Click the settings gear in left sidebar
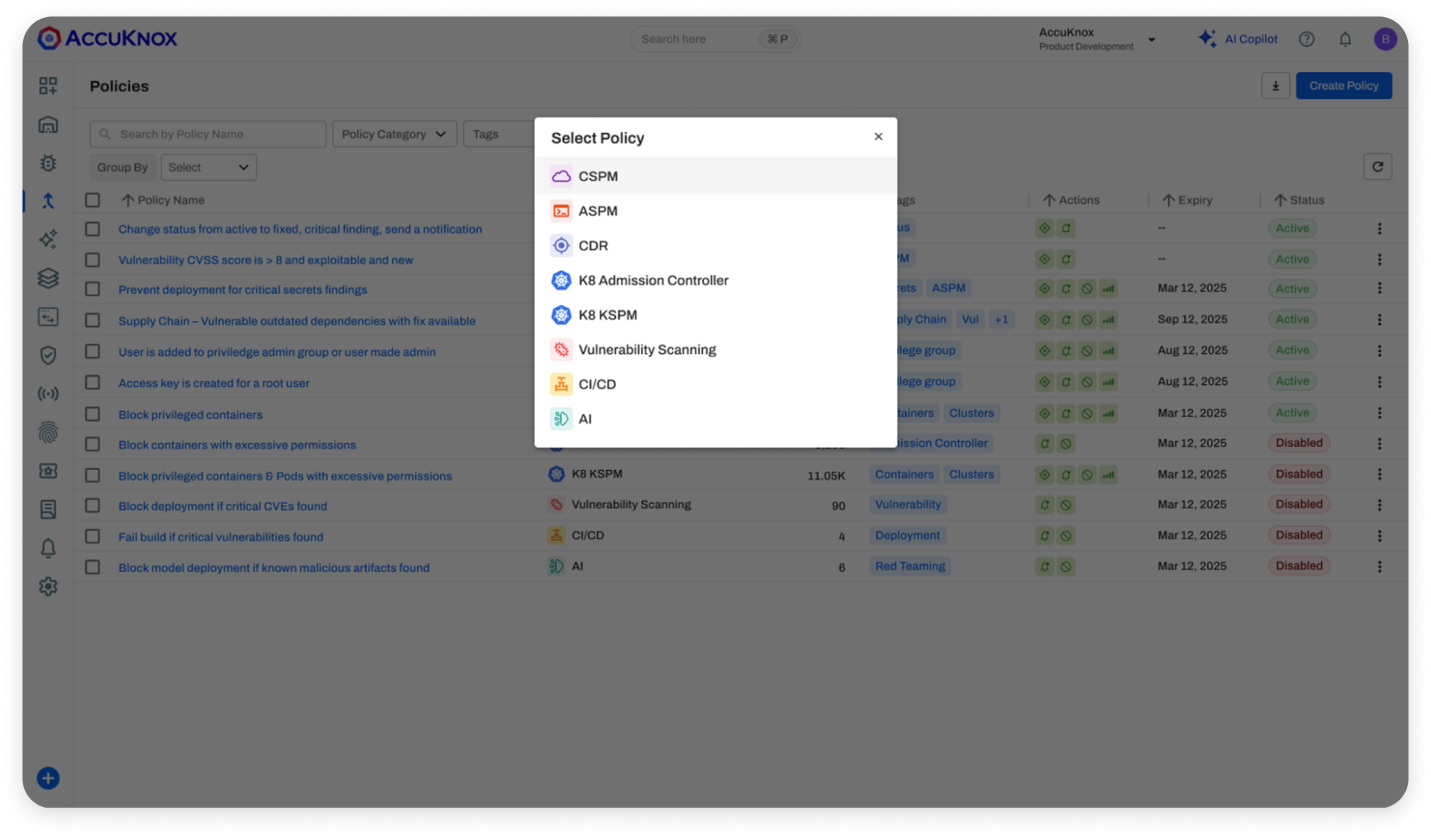This screenshot has width=1431, height=837. pyautogui.click(x=48, y=586)
